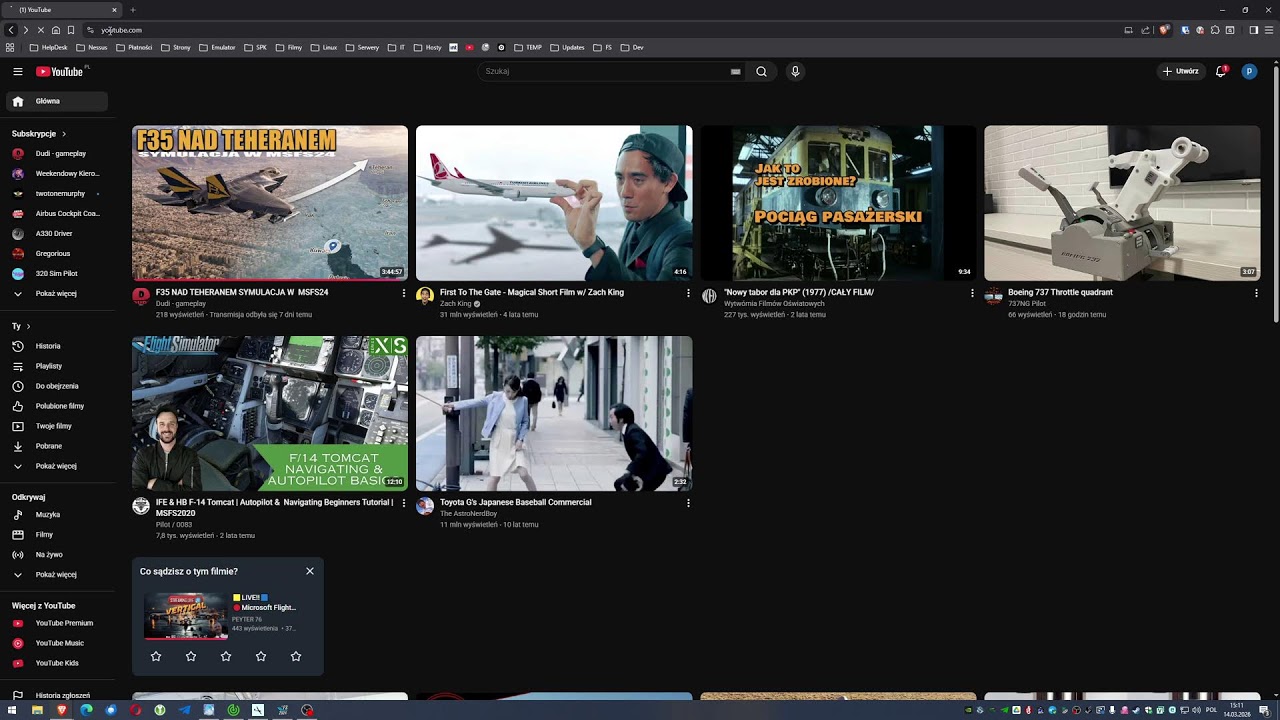
Task: Open the Linux bookmarks folder
Action: tap(323, 47)
